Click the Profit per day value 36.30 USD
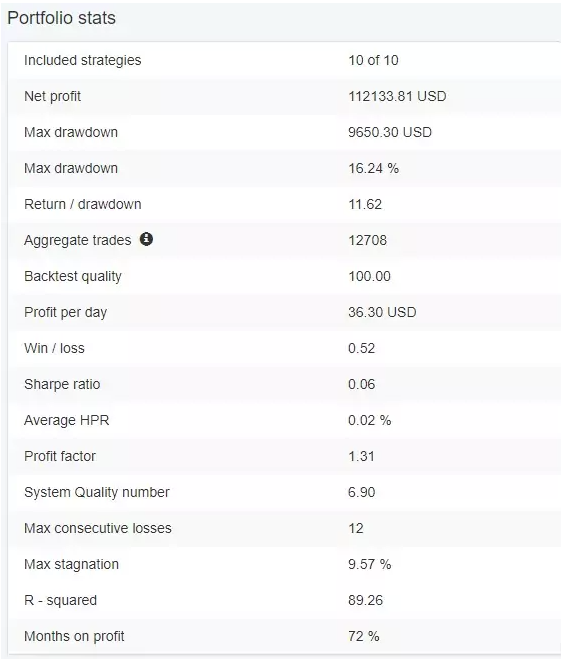This screenshot has height=659, width=561. 382,312
